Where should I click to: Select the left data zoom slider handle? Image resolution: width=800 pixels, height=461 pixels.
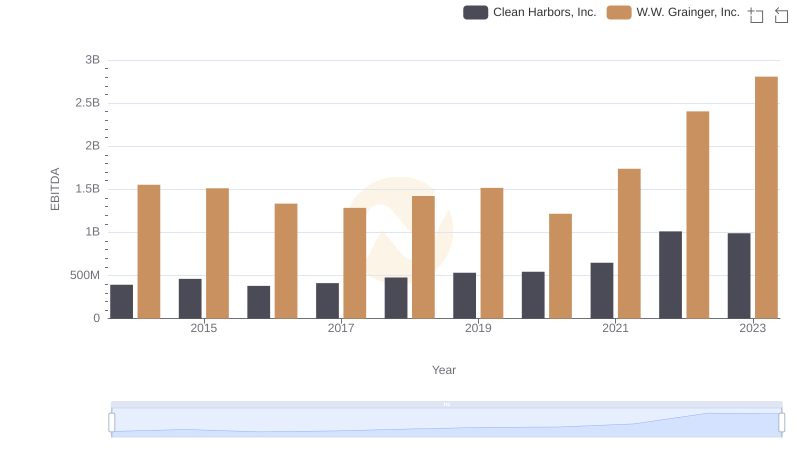pos(112,423)
